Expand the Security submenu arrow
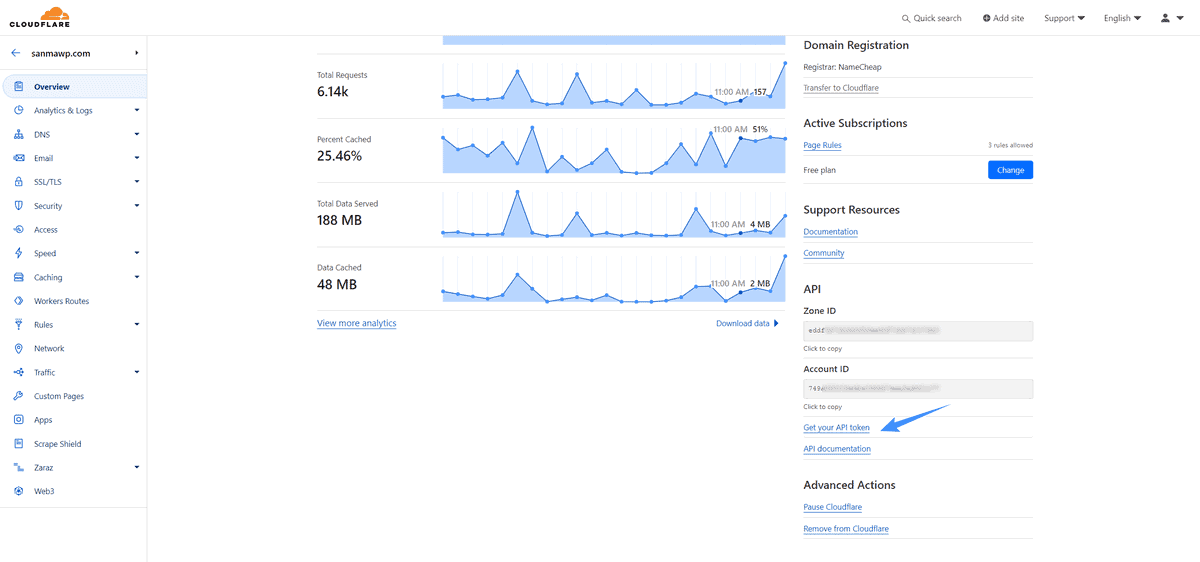 pyautogui.click(x=136, y=206)
